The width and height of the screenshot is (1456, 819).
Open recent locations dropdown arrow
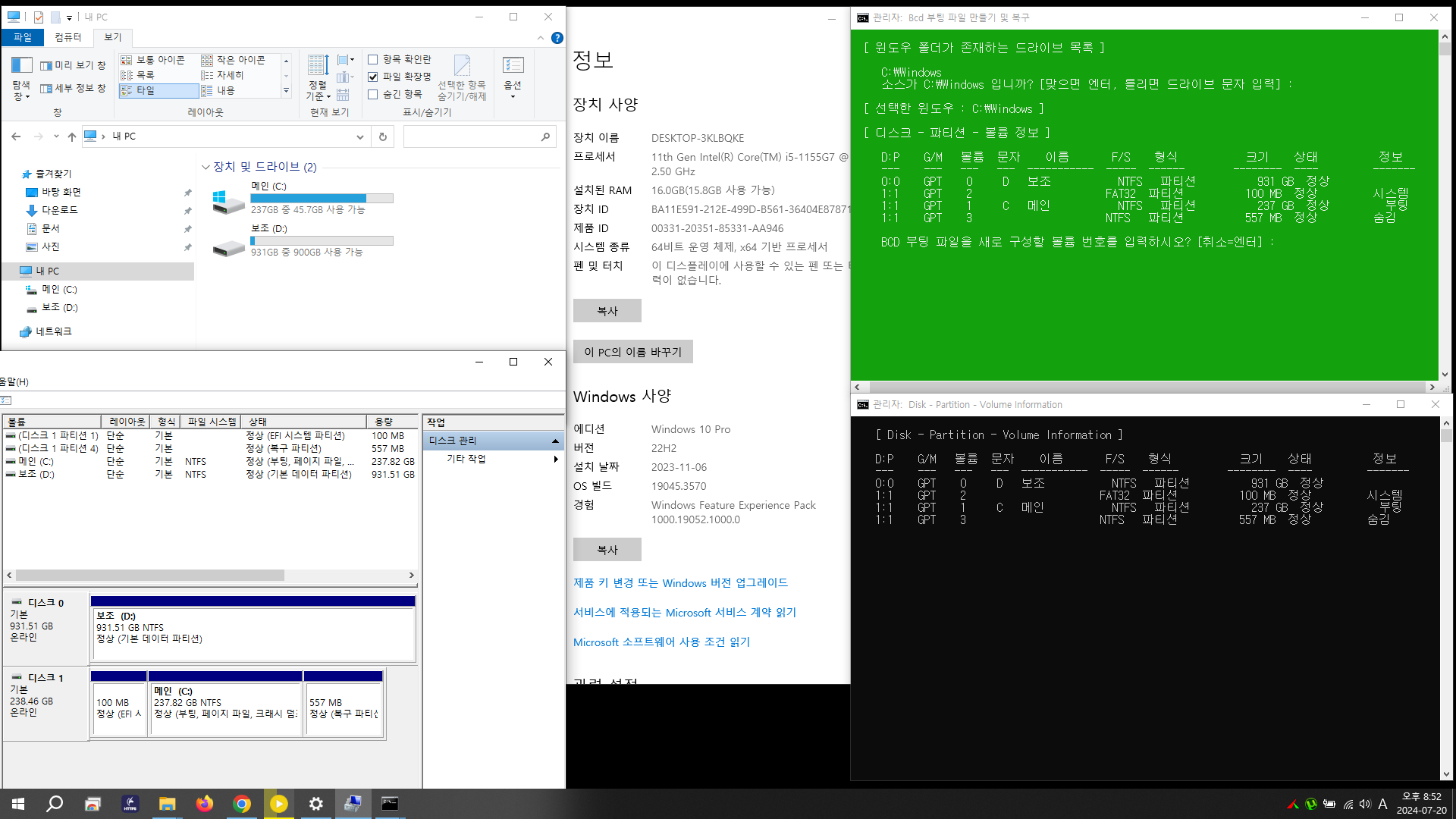coord(56,136)
